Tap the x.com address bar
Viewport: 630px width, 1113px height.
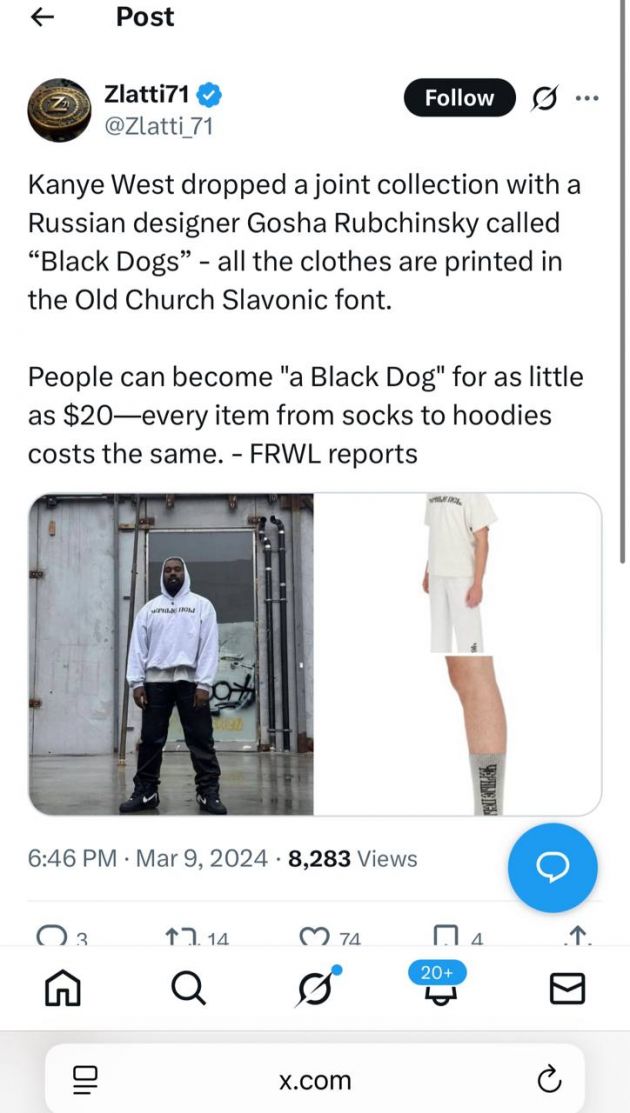tap(315, 1080)
